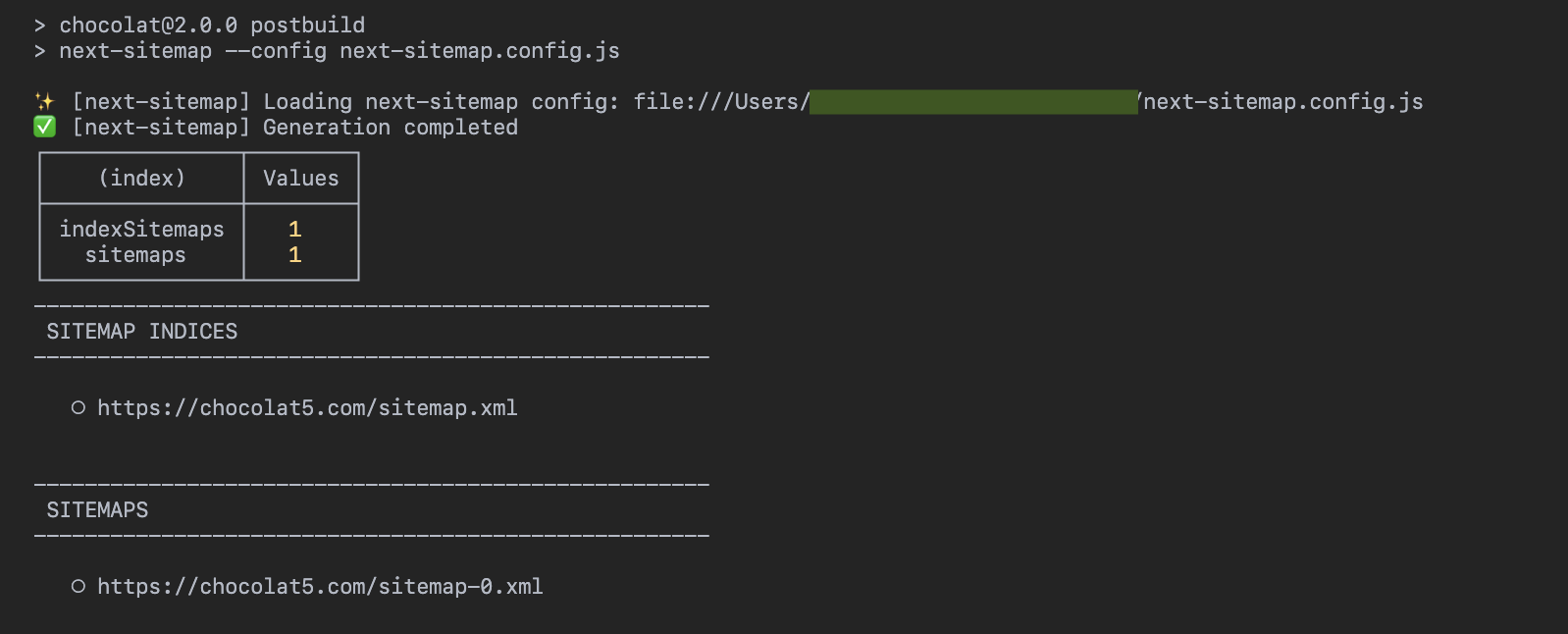1568x634 pixels.
Task: Click the SITEMAP INDICES section heading
Action: point(142,331)
